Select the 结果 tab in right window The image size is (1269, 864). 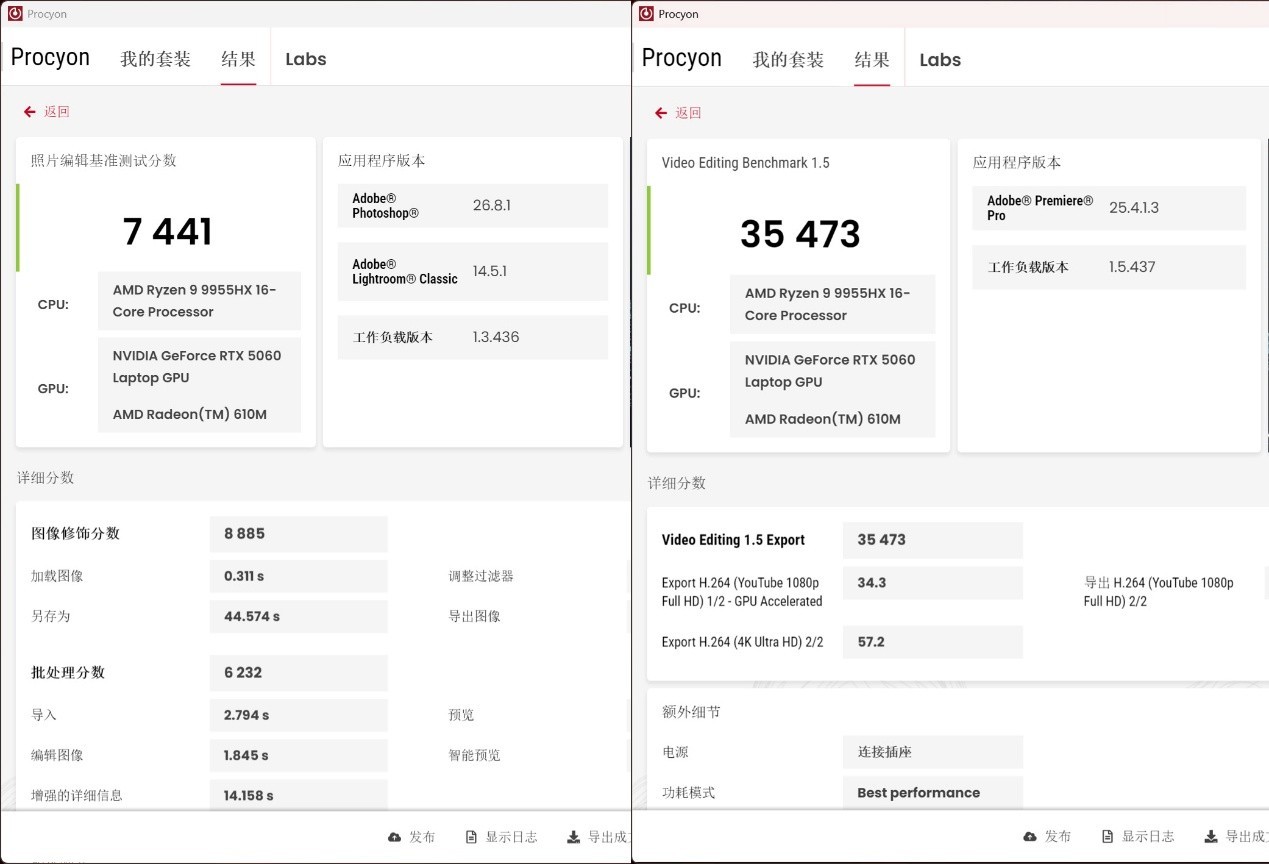872,60
